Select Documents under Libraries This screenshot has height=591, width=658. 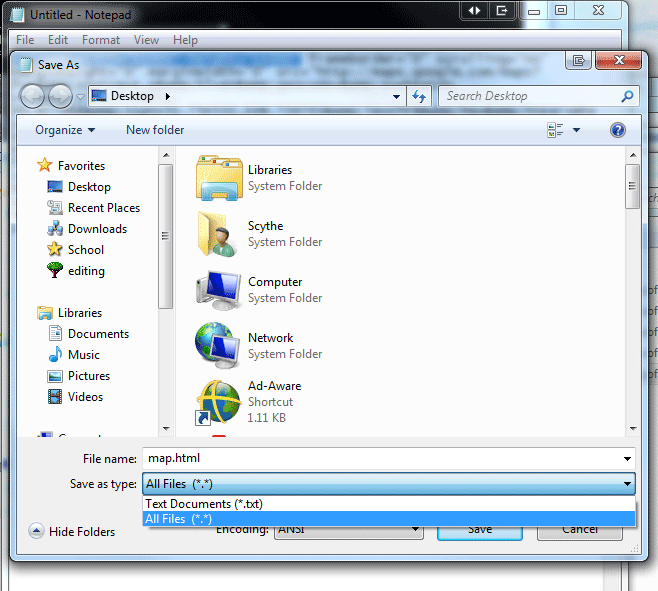point(98,334)
